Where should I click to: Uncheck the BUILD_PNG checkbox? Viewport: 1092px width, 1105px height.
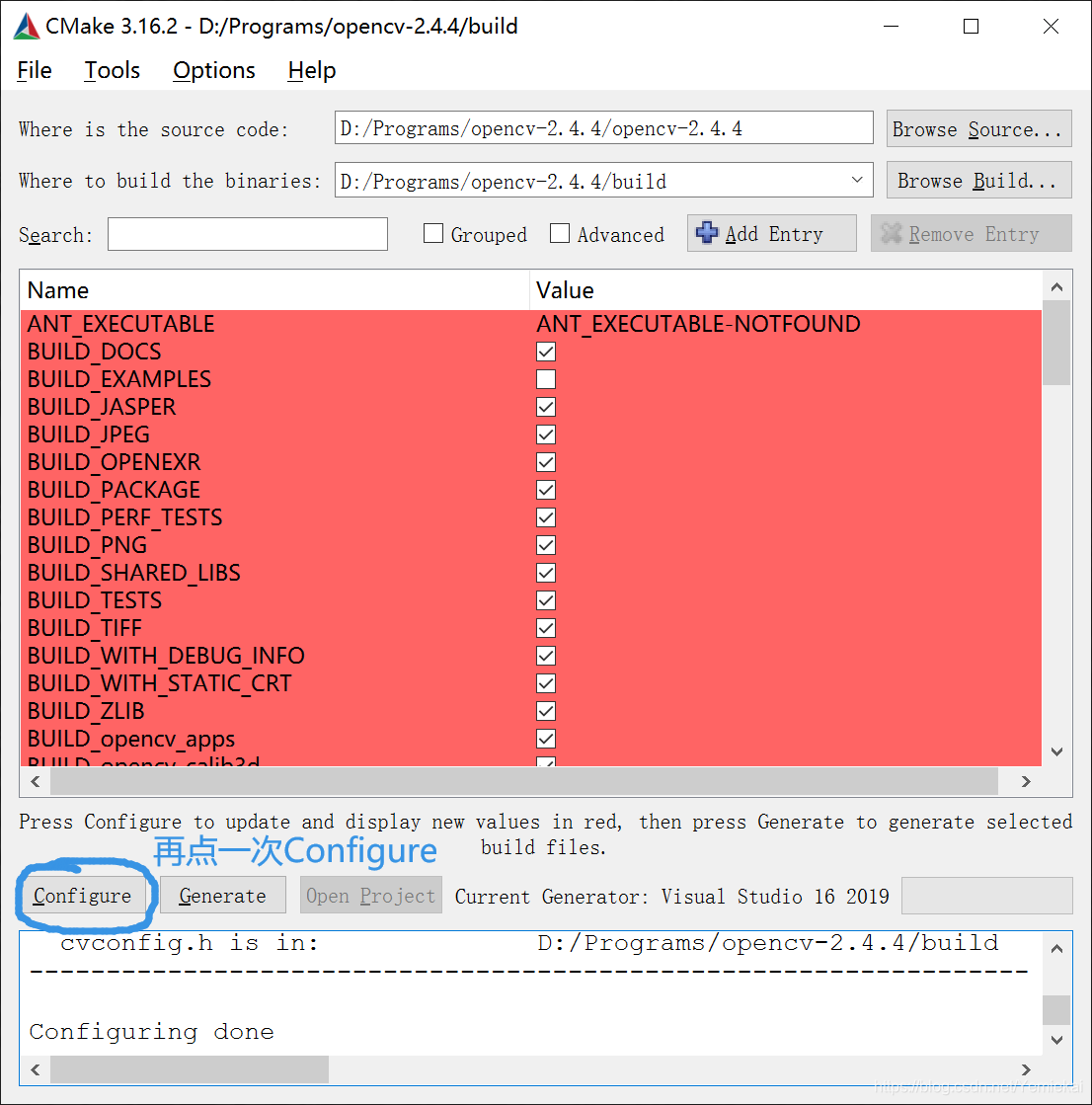pos(546,545)
